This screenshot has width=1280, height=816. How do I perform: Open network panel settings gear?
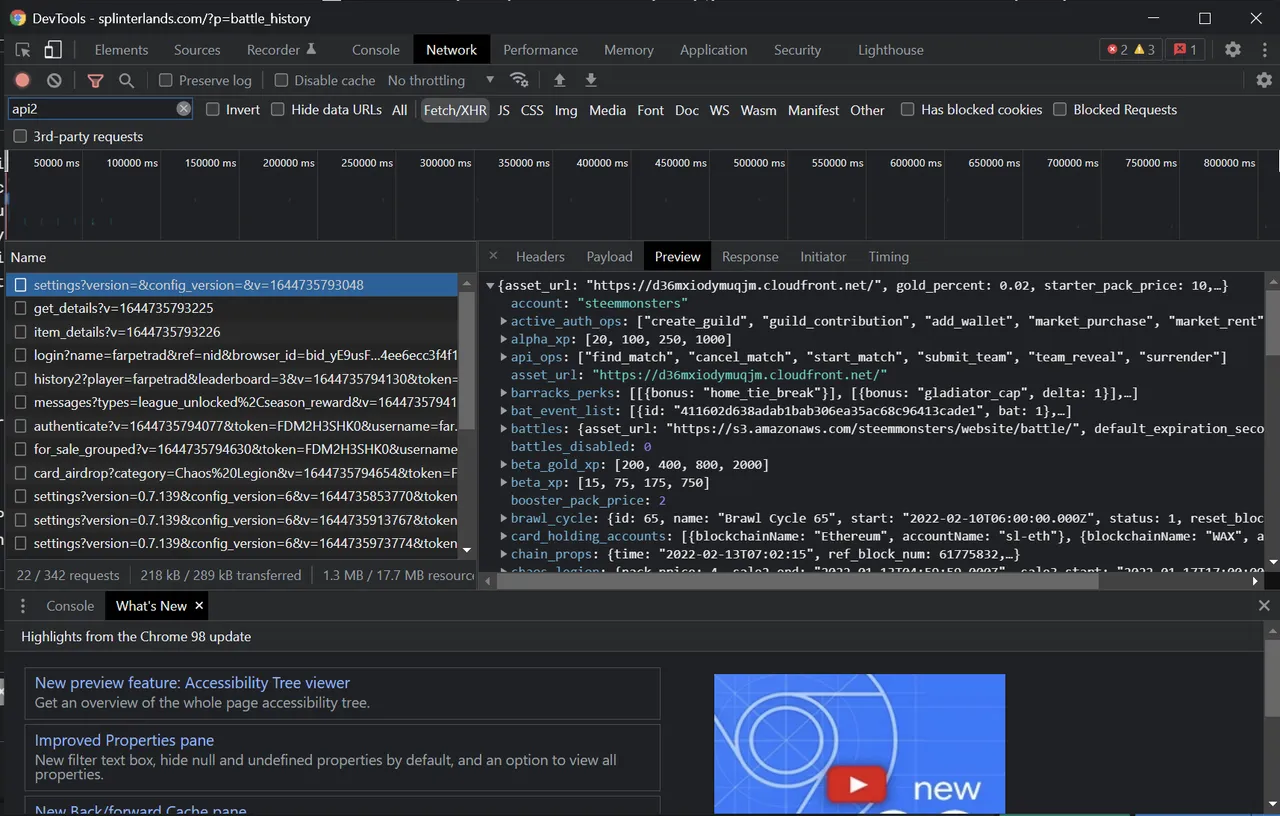click(x=1264, y=80)
